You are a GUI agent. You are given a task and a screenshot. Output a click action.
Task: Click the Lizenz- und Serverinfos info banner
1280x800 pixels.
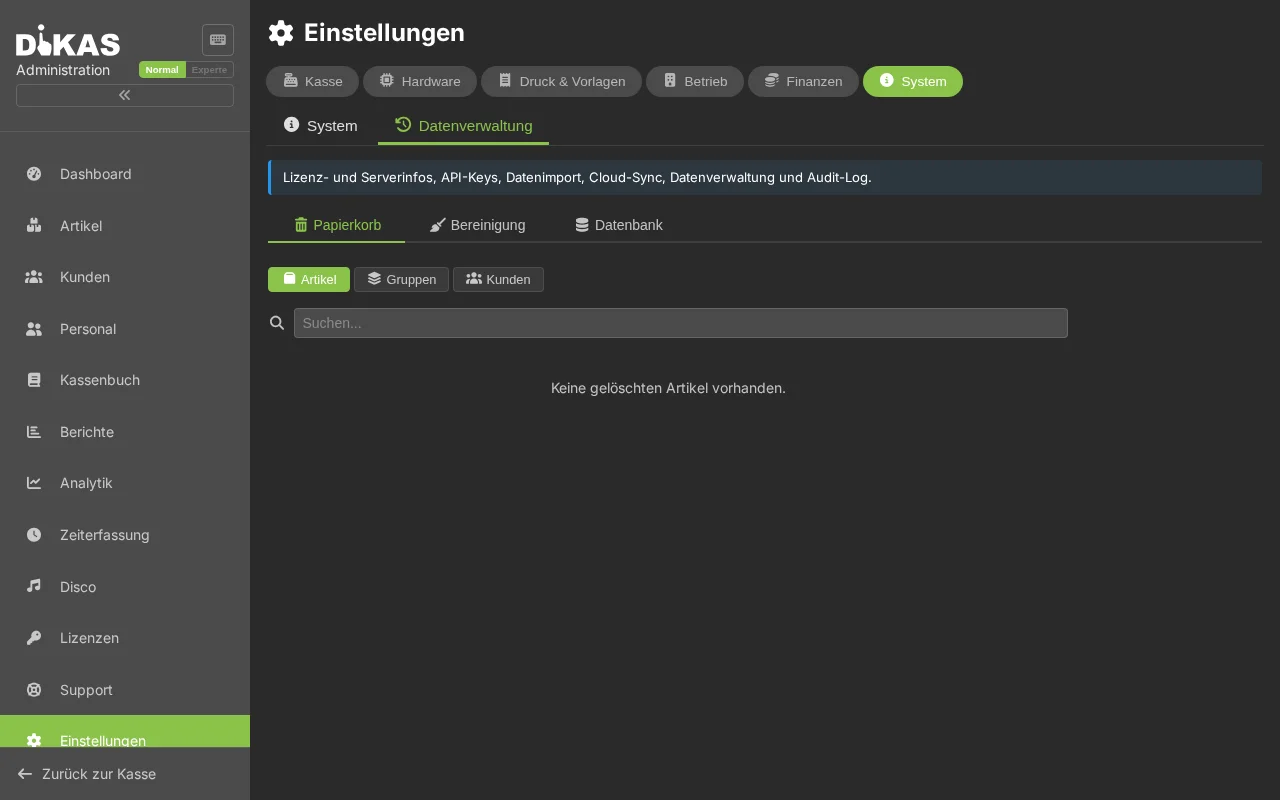coord(765,177)
